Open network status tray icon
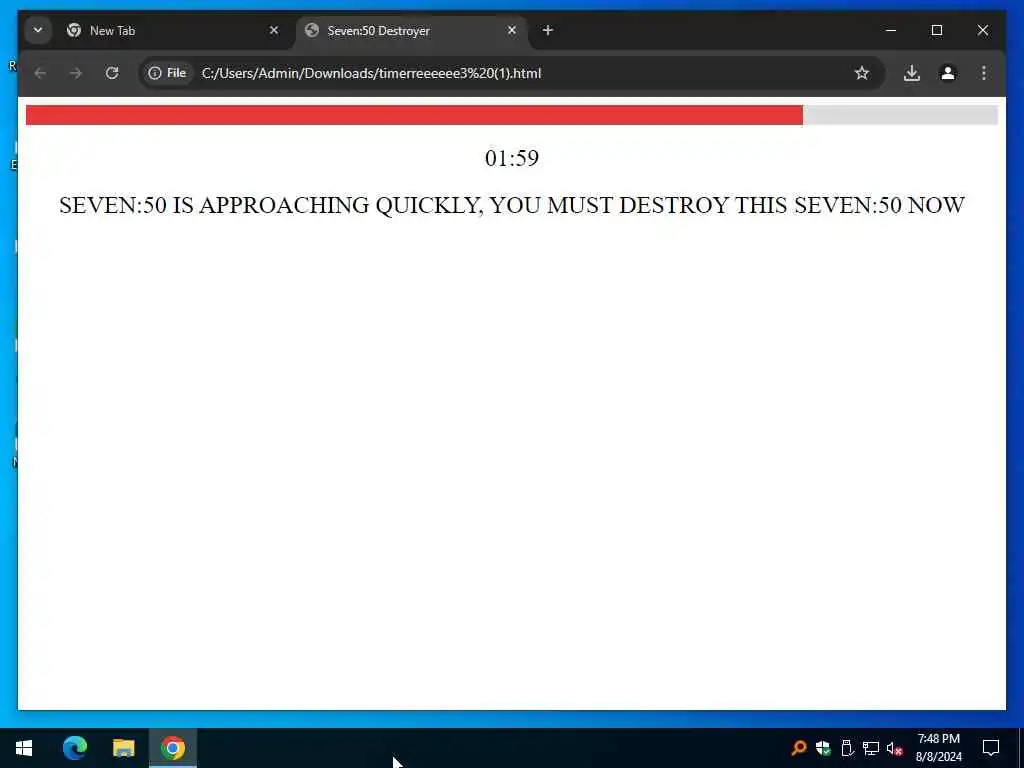 click(x=871, y=748)
